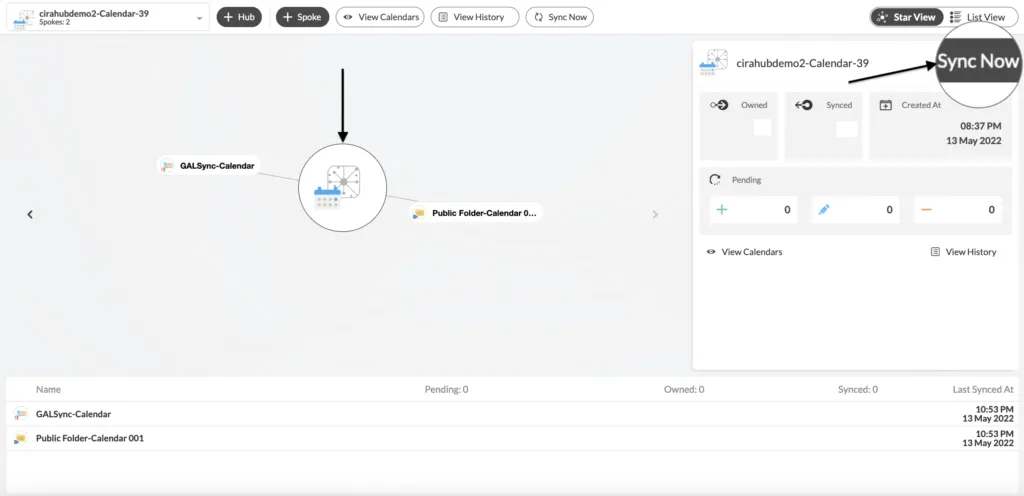1024x496 pixels.
Task: Switch to List View
Action: pyautogui.click(x=978, y=17)
